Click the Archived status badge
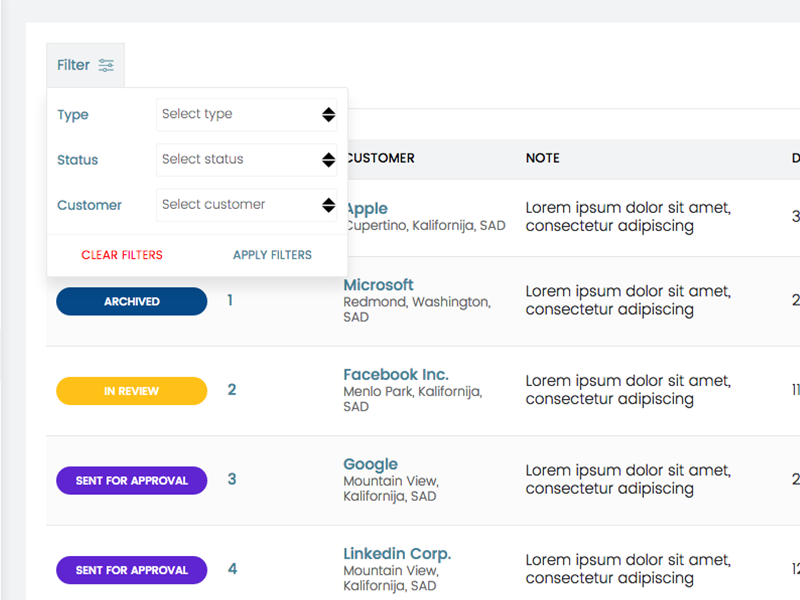This screenshot has width=800, height=600. 131,301
